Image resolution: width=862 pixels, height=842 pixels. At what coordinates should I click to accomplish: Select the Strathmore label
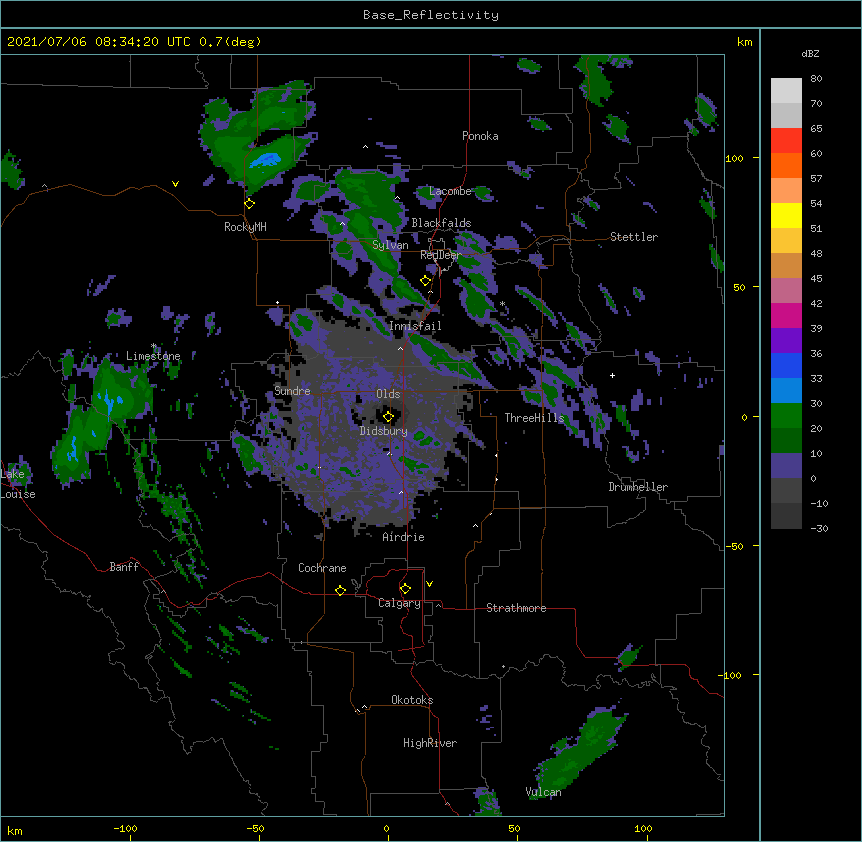[x=516, y=608]
